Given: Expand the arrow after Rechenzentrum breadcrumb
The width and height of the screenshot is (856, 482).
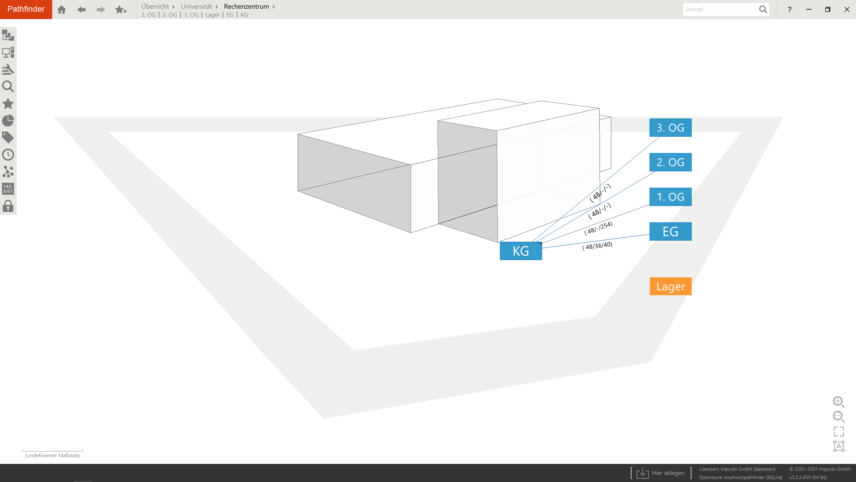Looking at the screenshot, I should click(x=274, y=7).
